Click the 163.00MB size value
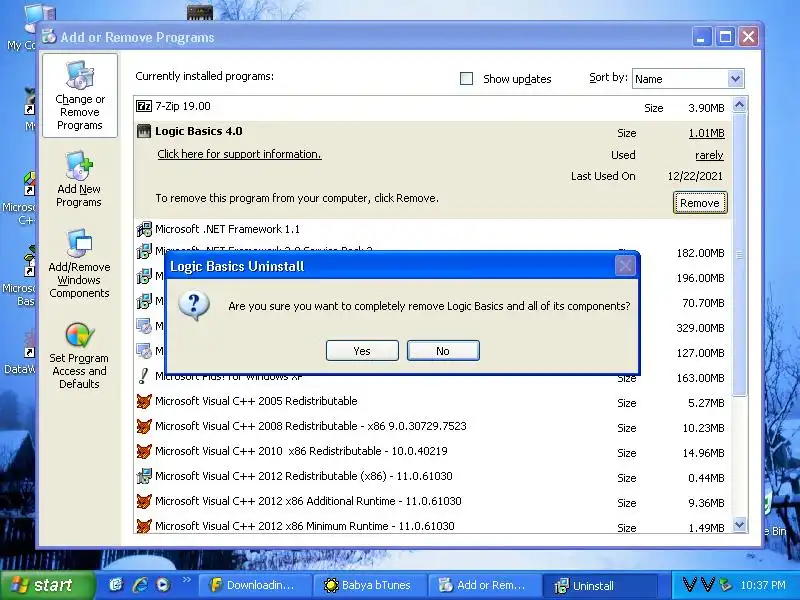800x600 pixels. [700, 378]
